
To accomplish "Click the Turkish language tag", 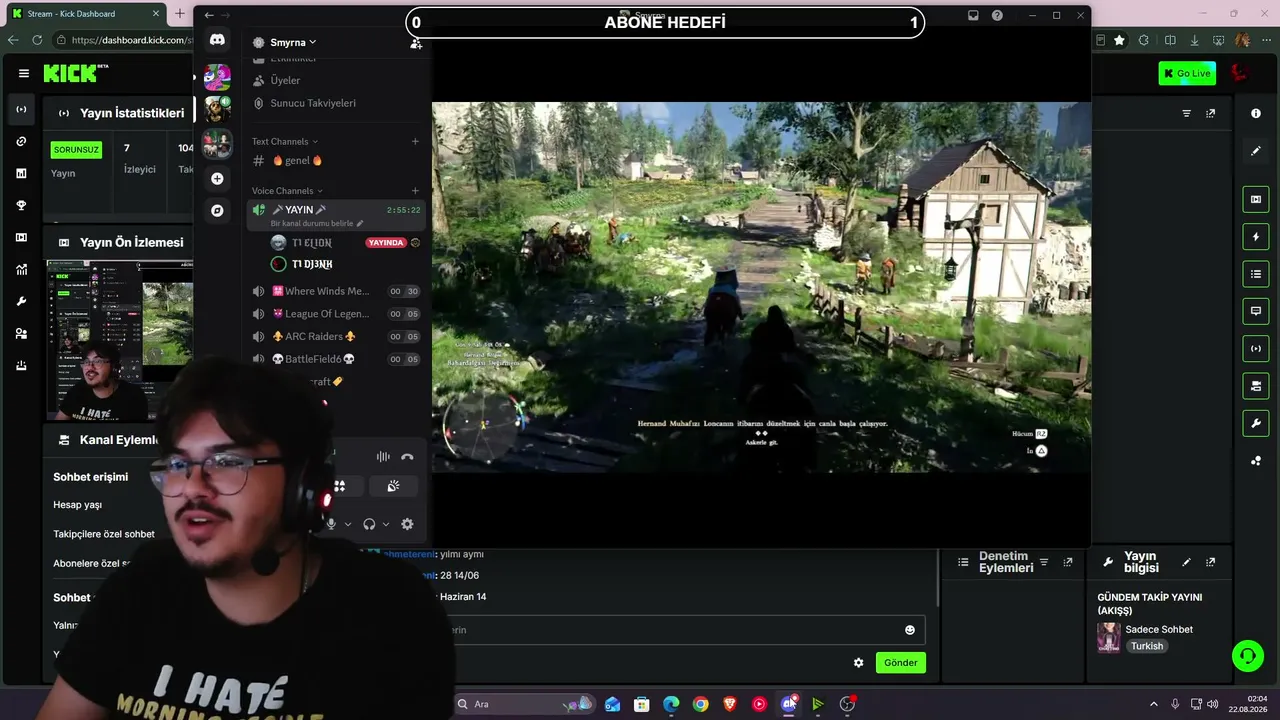I will pos(1147,646).
